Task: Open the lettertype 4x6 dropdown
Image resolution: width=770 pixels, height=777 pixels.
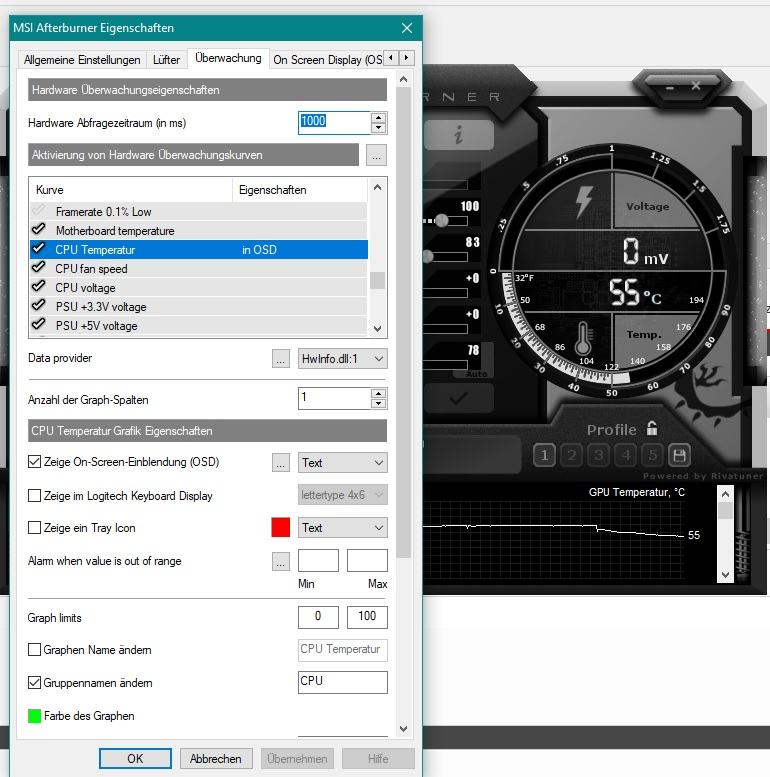Action: pos(342,495)
